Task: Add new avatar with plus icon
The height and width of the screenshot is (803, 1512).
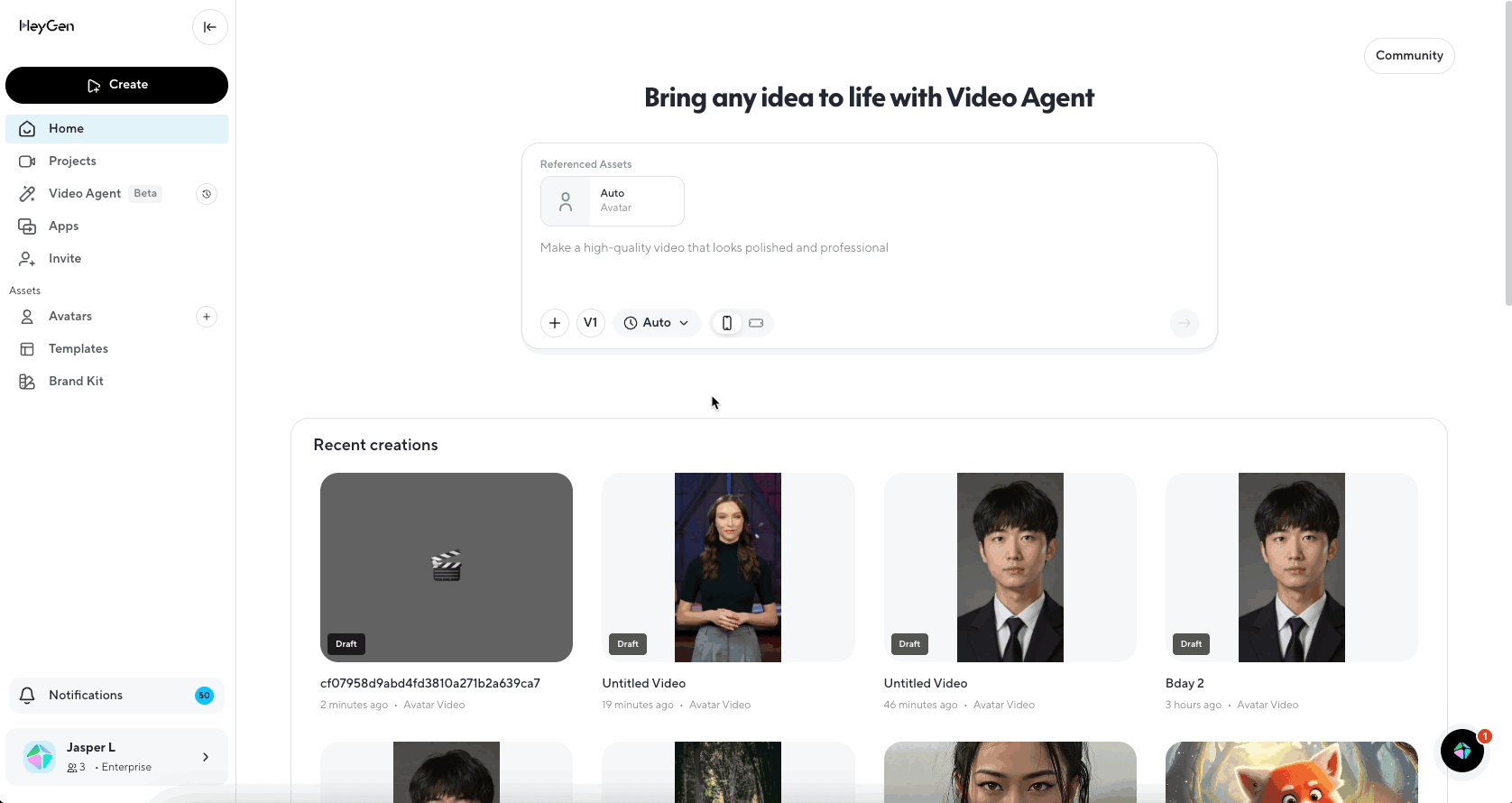Action: 207,317
